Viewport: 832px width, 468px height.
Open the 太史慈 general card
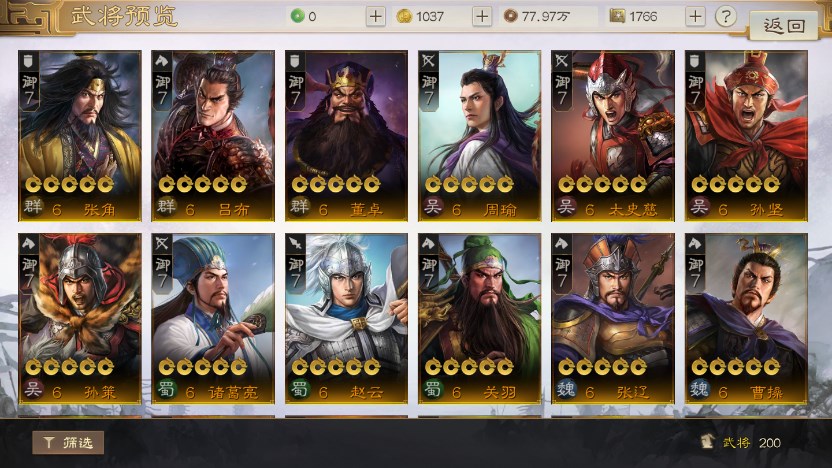pos(613,136)
